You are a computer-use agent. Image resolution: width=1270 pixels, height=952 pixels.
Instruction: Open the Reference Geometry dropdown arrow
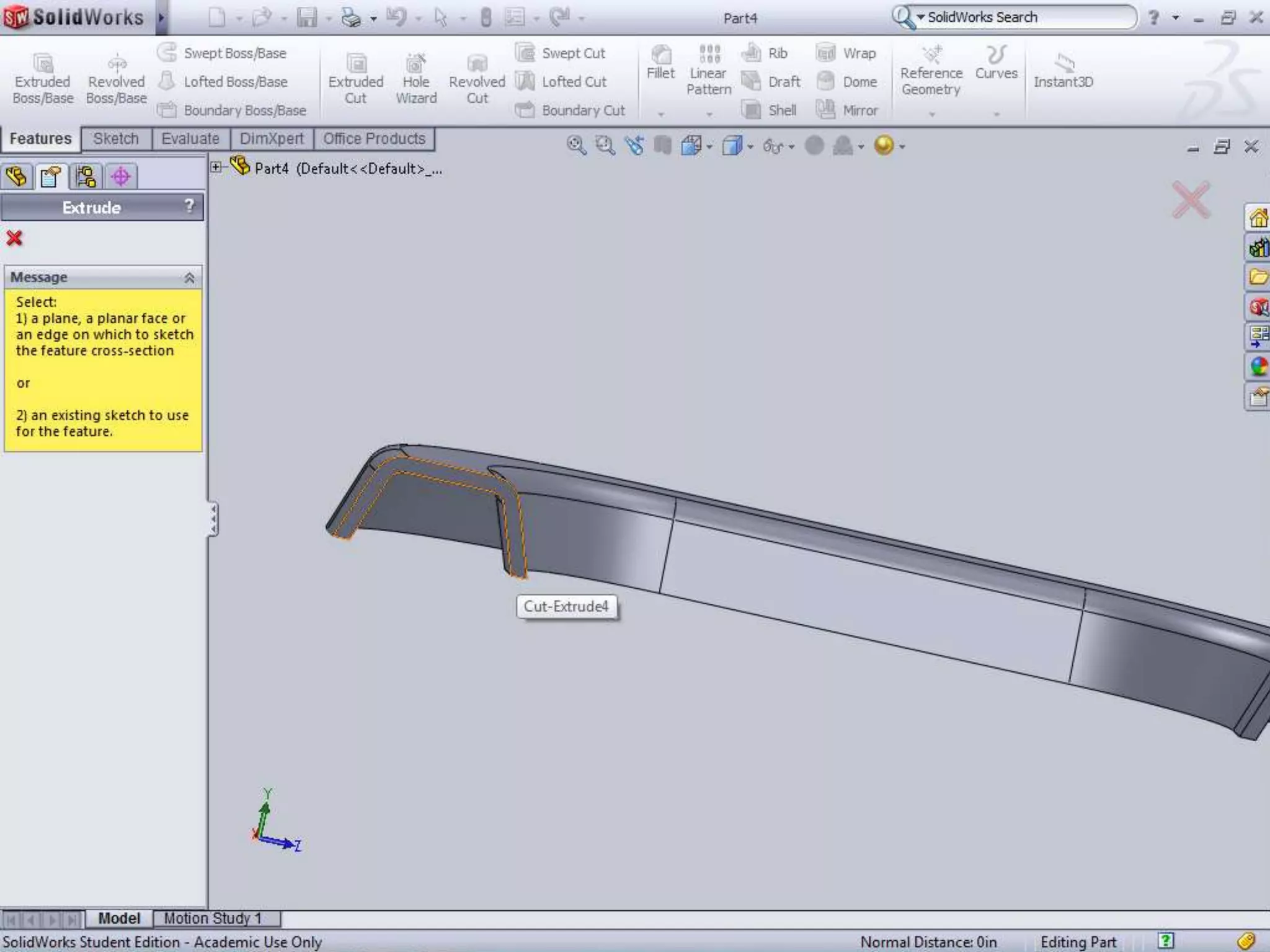[x=931, y=115]
